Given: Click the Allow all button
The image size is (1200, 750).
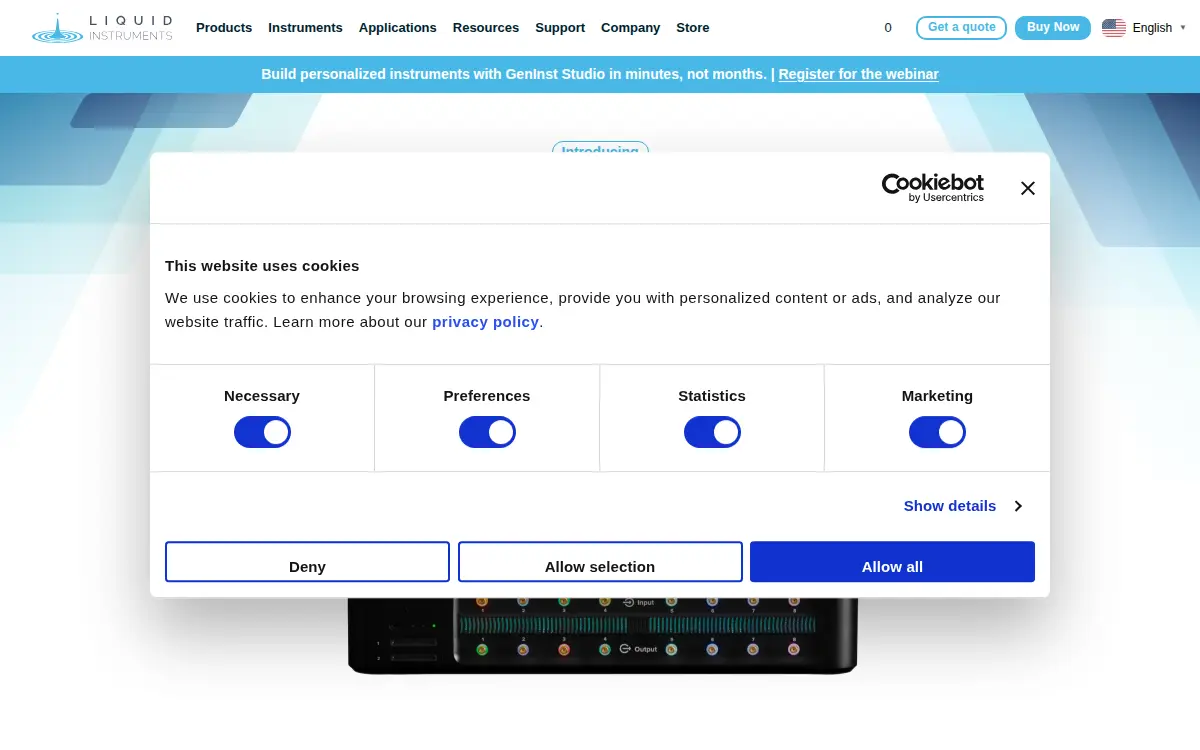Looking at the screenshot, I should point(892,562).
